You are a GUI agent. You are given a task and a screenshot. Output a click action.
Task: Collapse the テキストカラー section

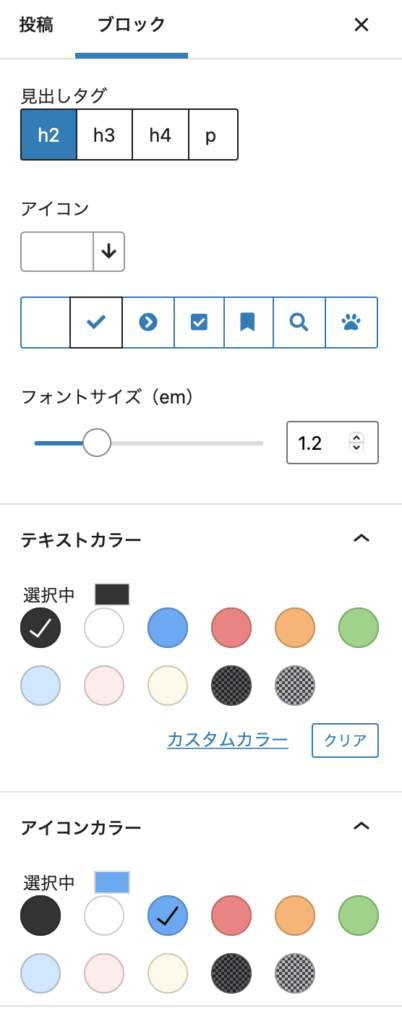pos(361,538)
